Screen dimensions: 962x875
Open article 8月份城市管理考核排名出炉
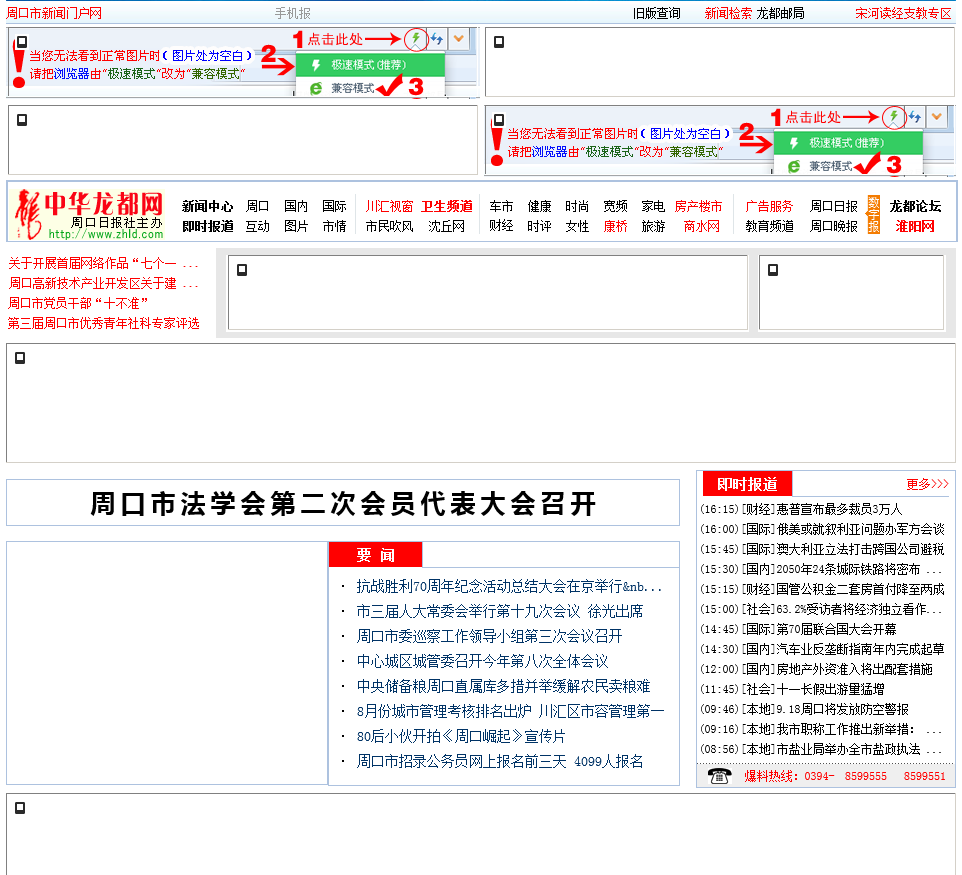(x=510, y=711)
